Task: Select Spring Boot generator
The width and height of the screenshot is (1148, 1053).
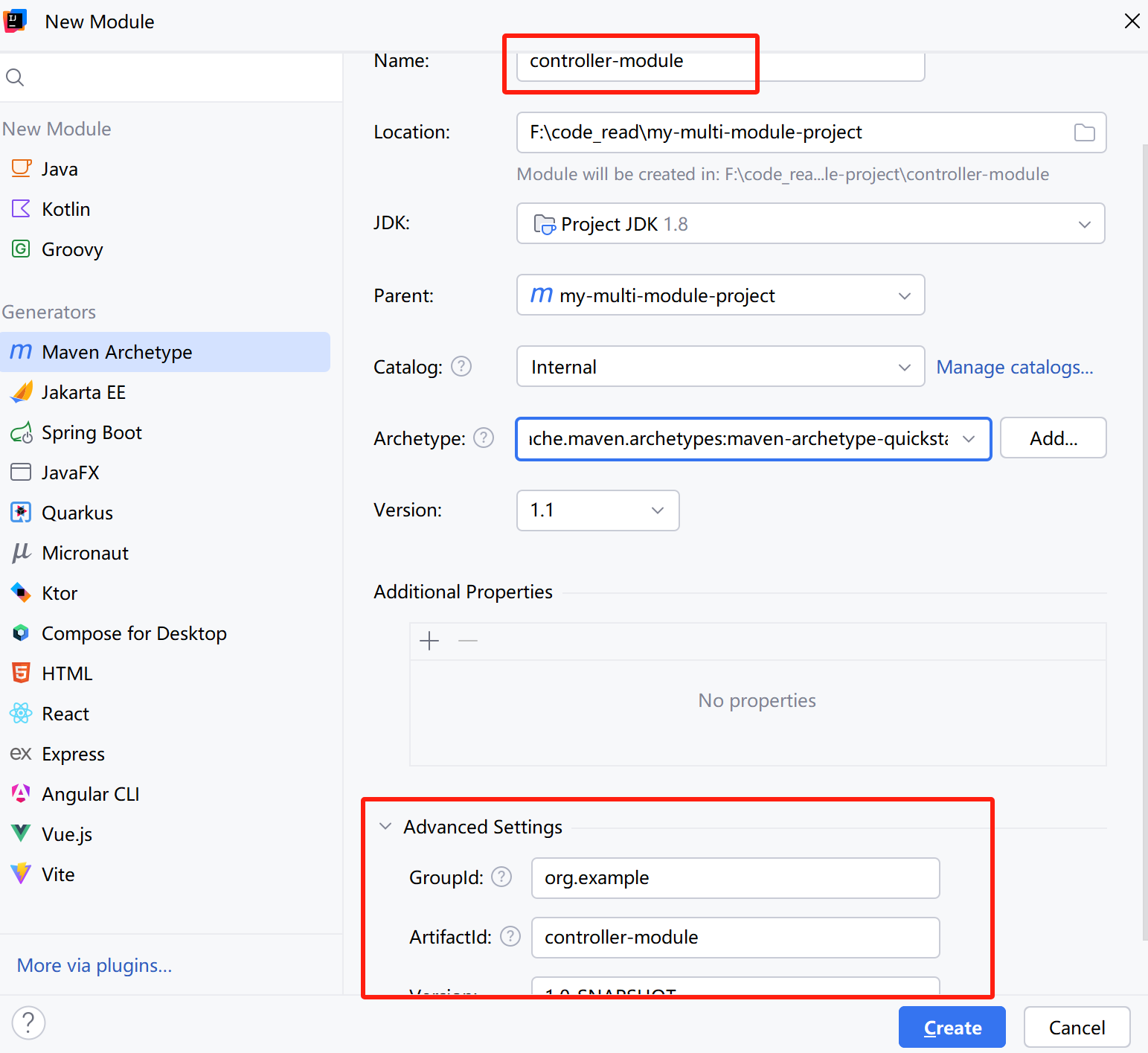Action: (165, 432)
